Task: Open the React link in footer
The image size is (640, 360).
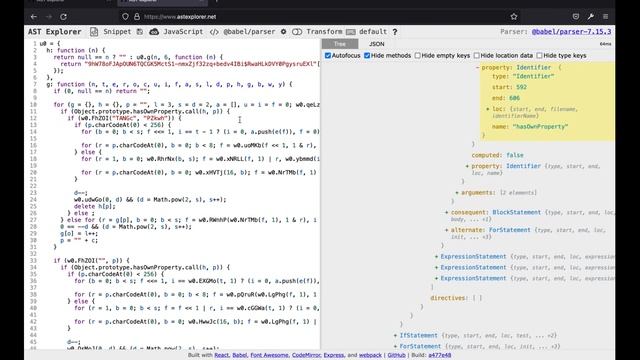Action: pyautogui.click(x=222, y=355)
